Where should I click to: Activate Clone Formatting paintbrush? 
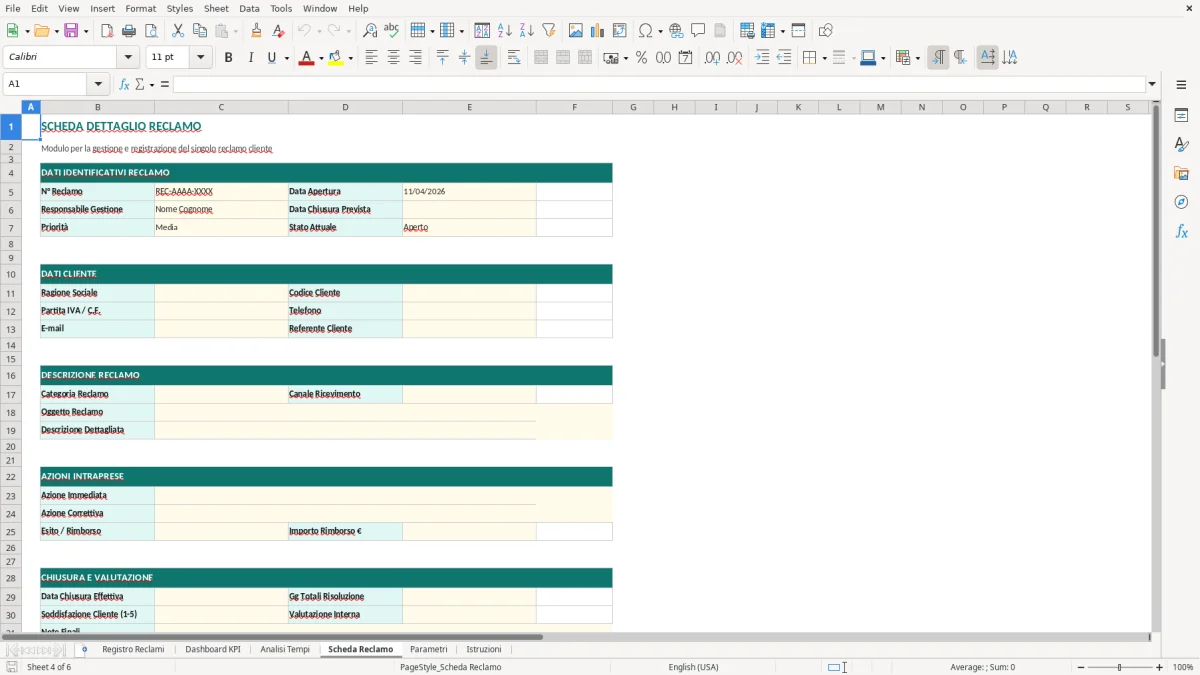(x=257, y=31)
